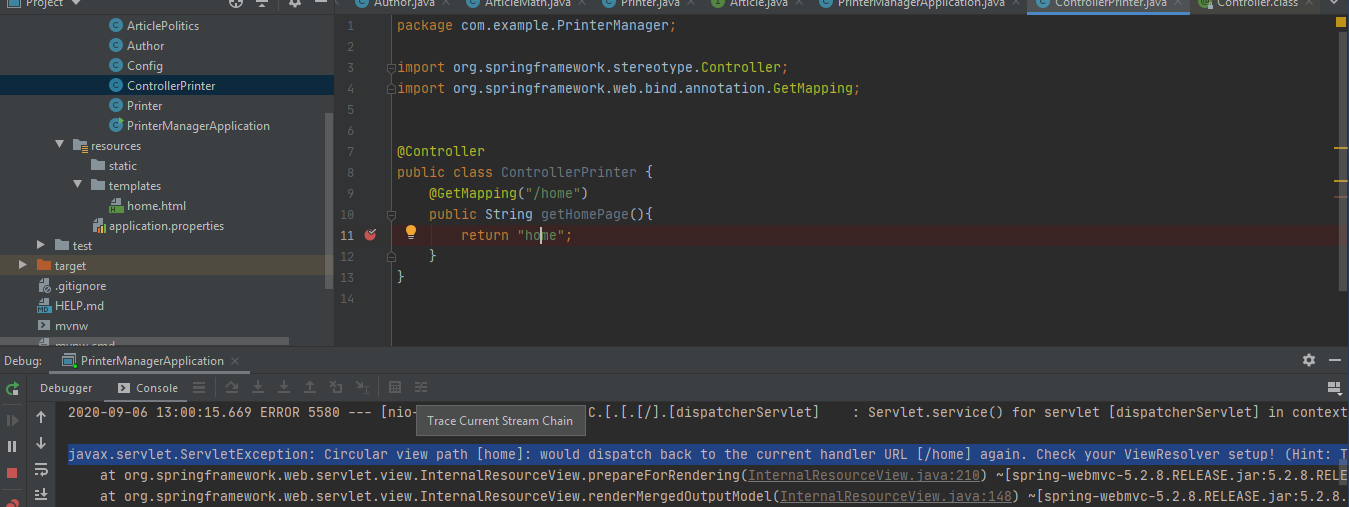
Task: Collapse all in the Project panel
Action: point(264,3)
